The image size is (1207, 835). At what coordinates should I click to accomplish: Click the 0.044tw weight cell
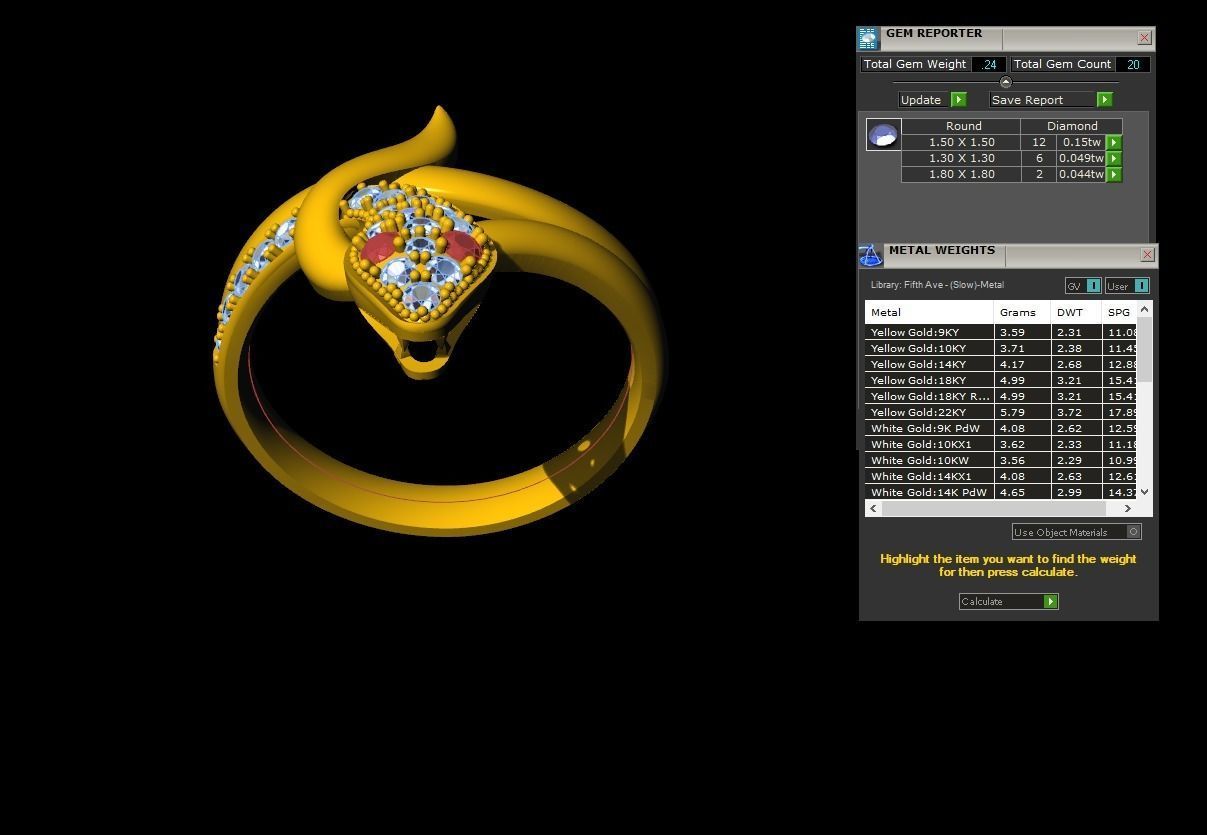click(1081, 174)
